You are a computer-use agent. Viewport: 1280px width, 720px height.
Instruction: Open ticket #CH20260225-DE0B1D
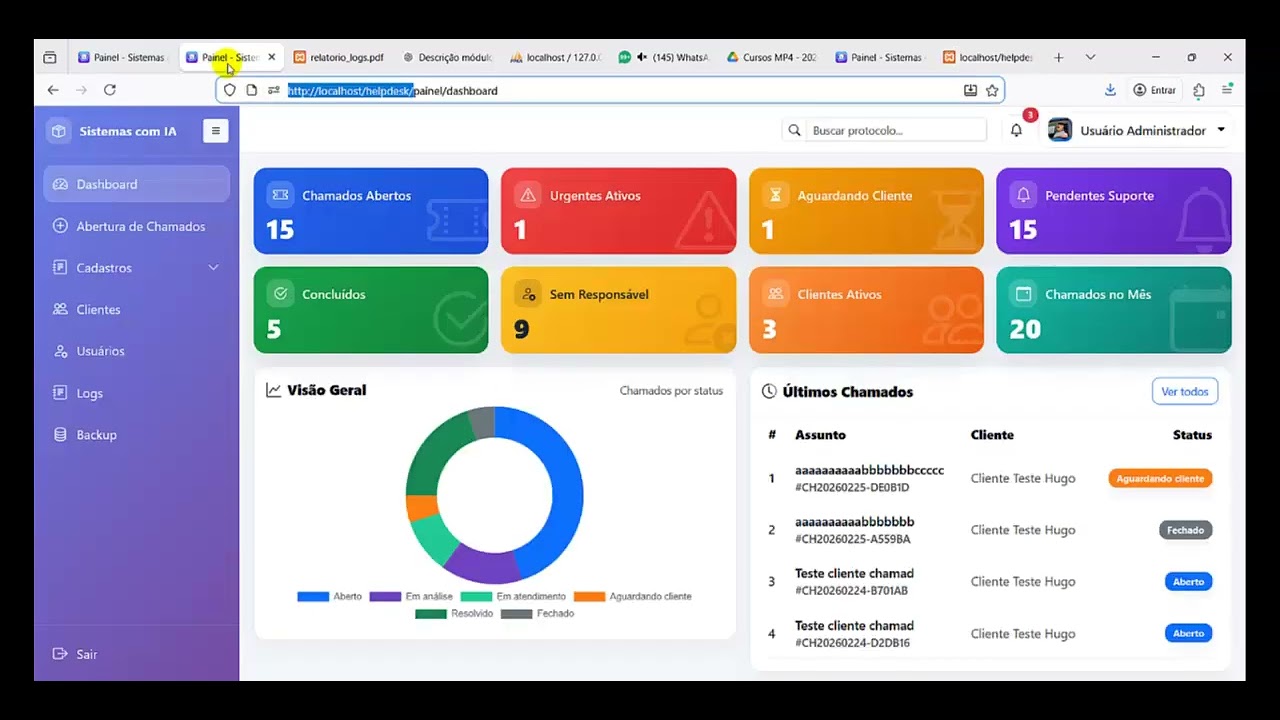coord(852,487)
